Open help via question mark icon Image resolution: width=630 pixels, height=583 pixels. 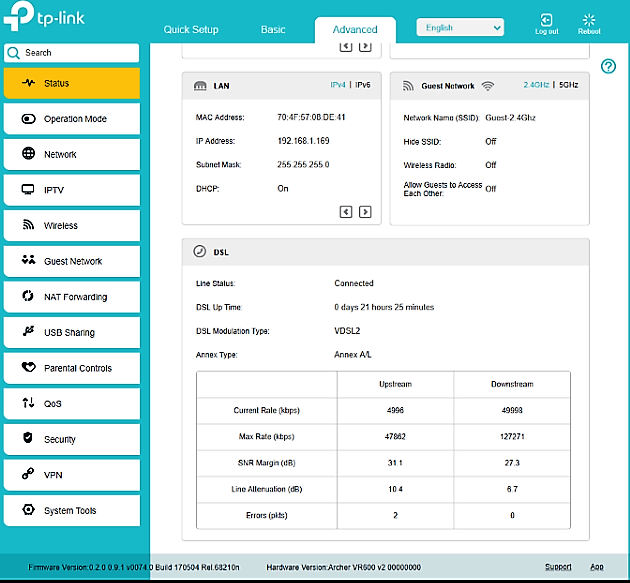point(608,66)
